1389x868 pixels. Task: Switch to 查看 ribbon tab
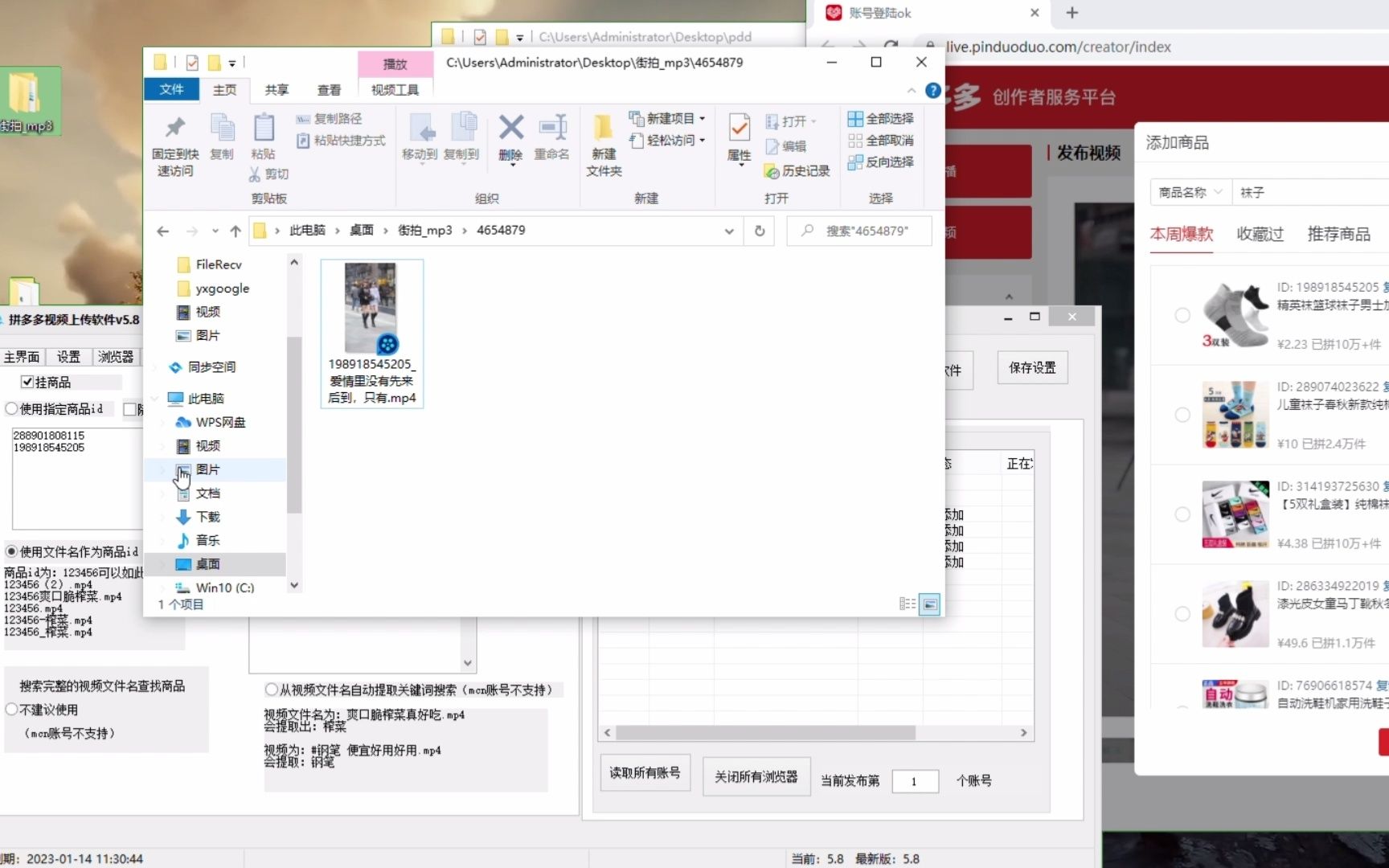pyautogui.click(x=329, y=90)
